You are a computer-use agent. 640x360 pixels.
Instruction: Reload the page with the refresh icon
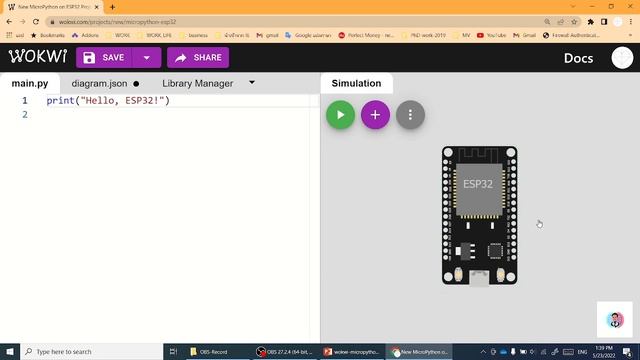[36, 22]
